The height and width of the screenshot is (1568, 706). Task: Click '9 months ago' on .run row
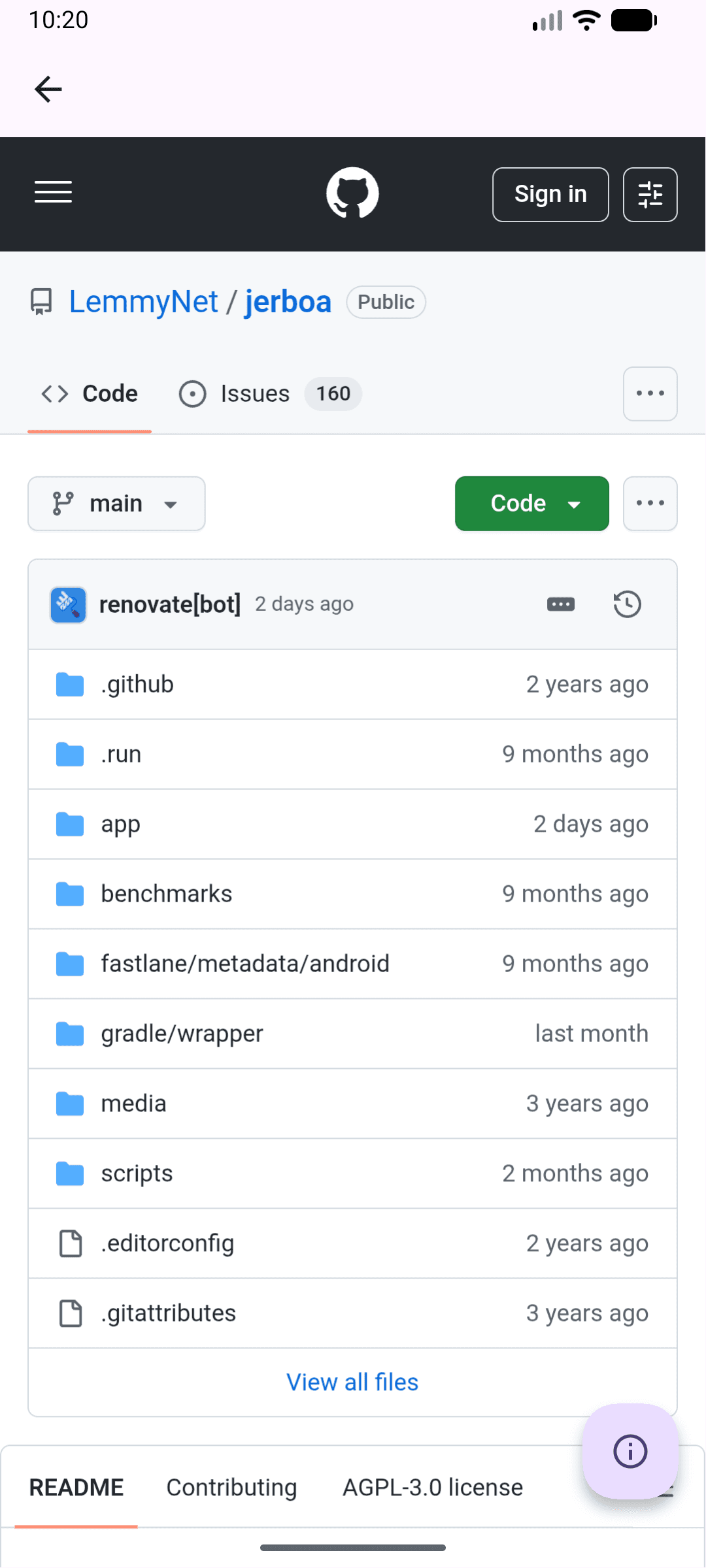(x=575, y=755)
